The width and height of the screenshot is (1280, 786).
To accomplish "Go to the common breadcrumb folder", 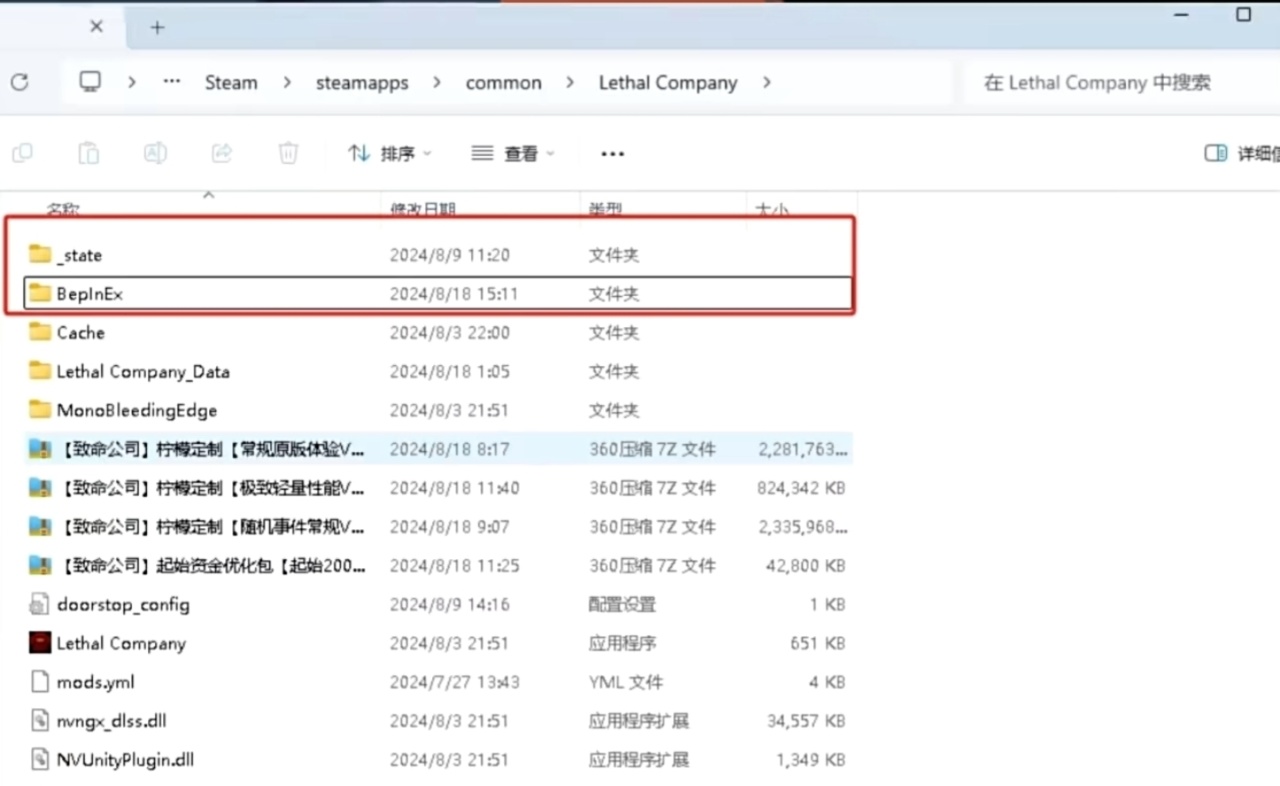I will pyautogui.click(x=503, y=83).
